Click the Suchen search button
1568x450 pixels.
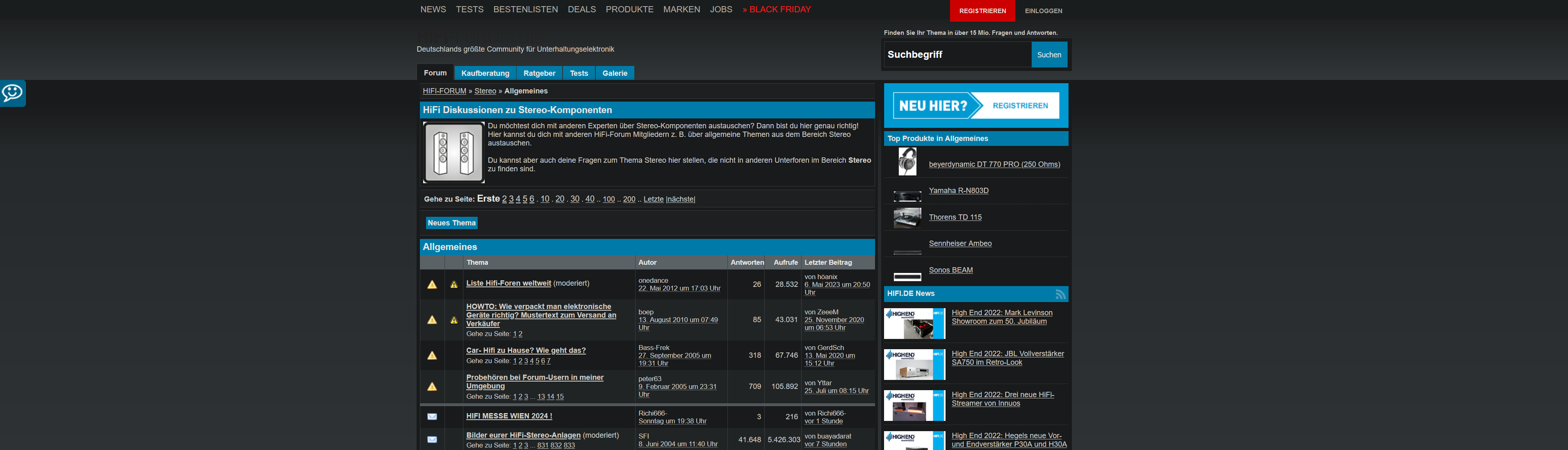point(1049,54)
